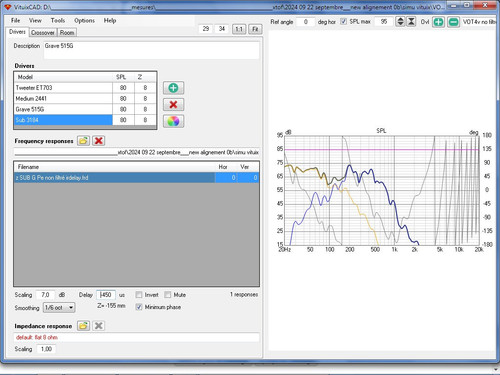Remove frequency response with red X icon

(98, 141)
